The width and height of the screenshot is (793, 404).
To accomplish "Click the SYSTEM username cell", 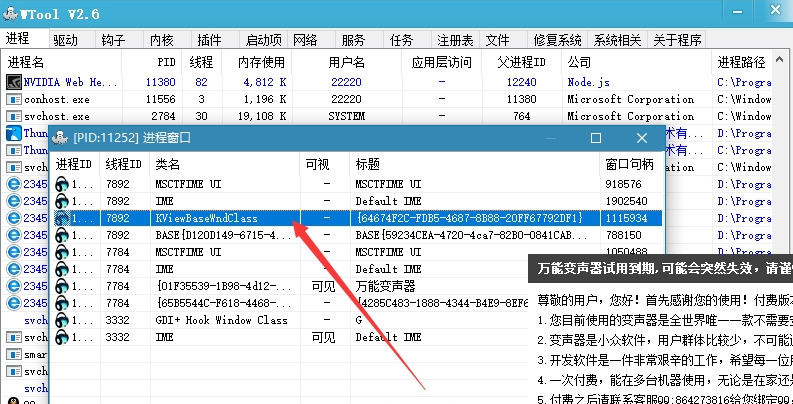I will click(x=346, y=116).
